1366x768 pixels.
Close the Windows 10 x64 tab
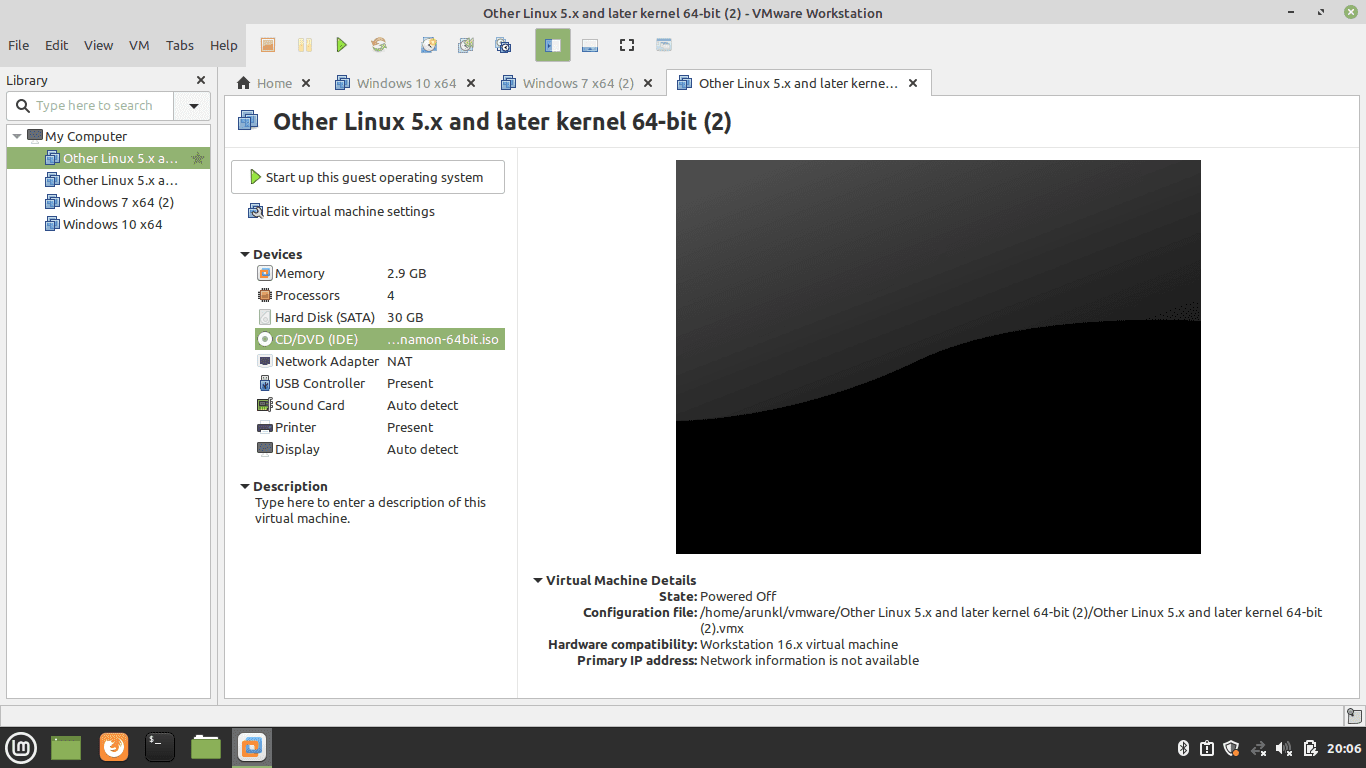point(471,83)
